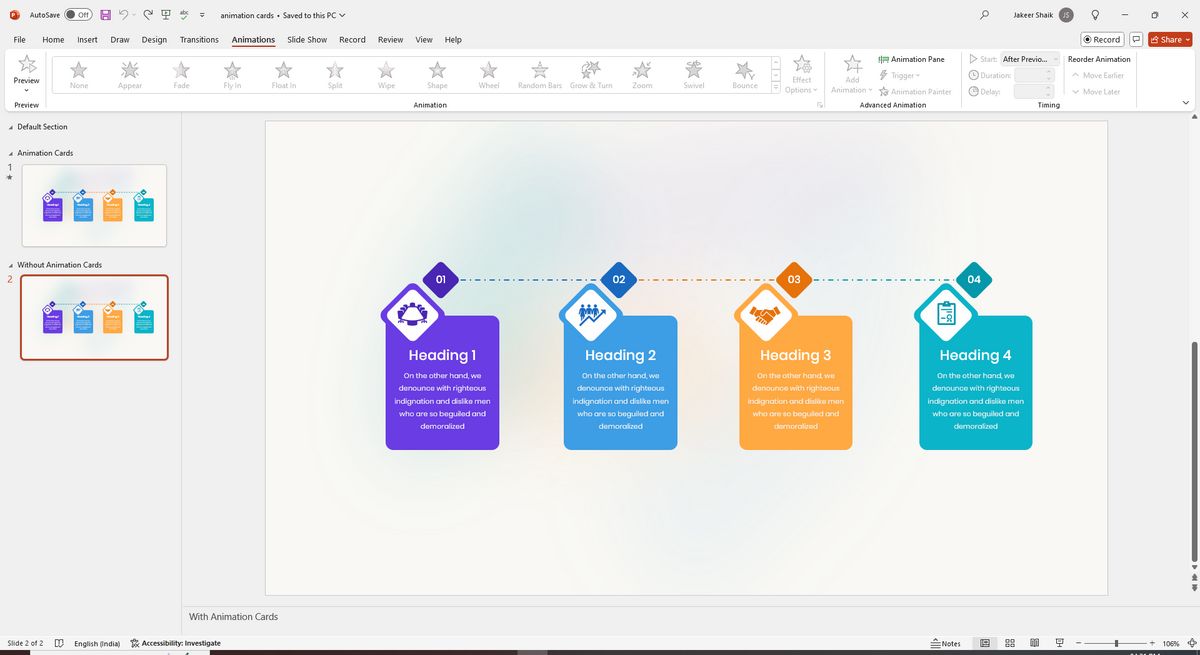Viewport: 1200px width, 655px height.
Task: Apply the Bounce animation
Action: point(744,72)
